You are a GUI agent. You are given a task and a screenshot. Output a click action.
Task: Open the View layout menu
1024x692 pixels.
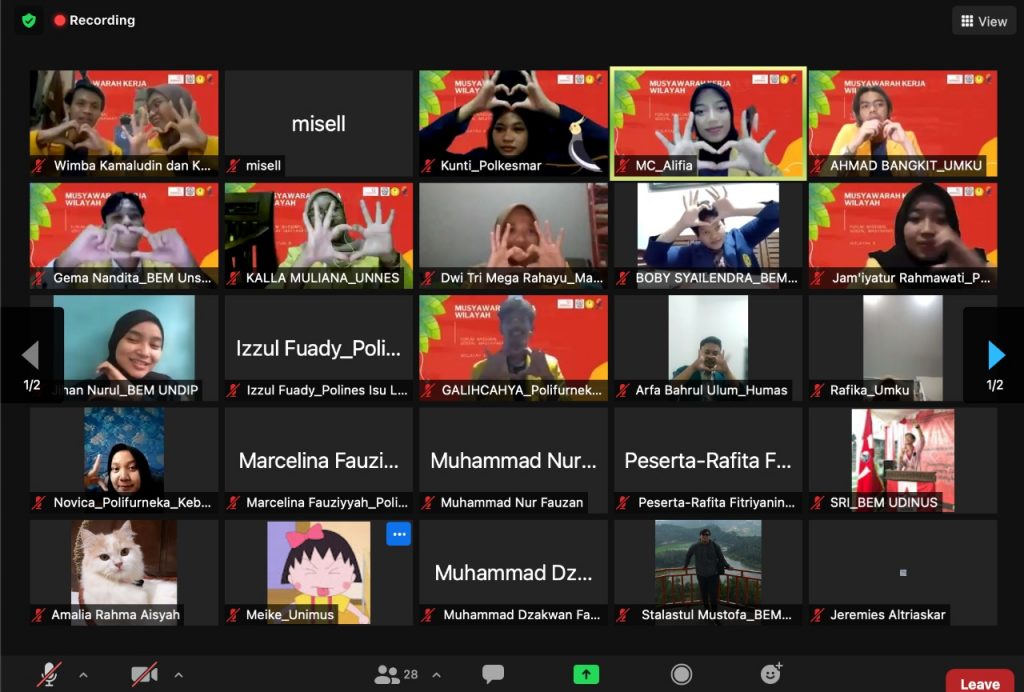coord(984,21)
